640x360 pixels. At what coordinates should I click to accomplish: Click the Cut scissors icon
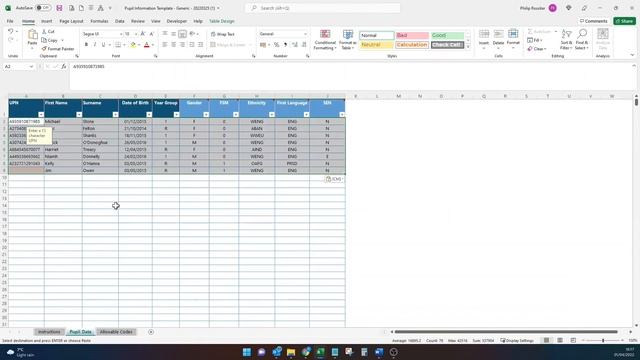(x=44, y=31)
